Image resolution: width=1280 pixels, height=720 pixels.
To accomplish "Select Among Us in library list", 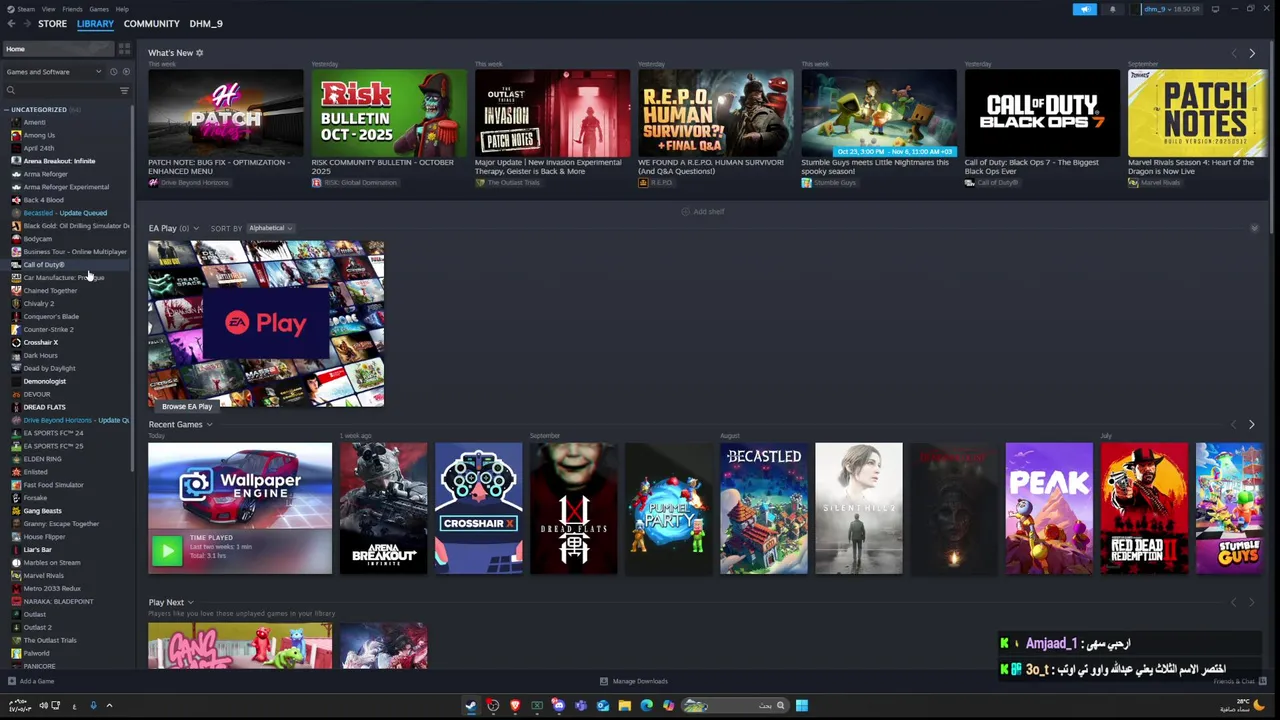I will [x=39, y=135].
